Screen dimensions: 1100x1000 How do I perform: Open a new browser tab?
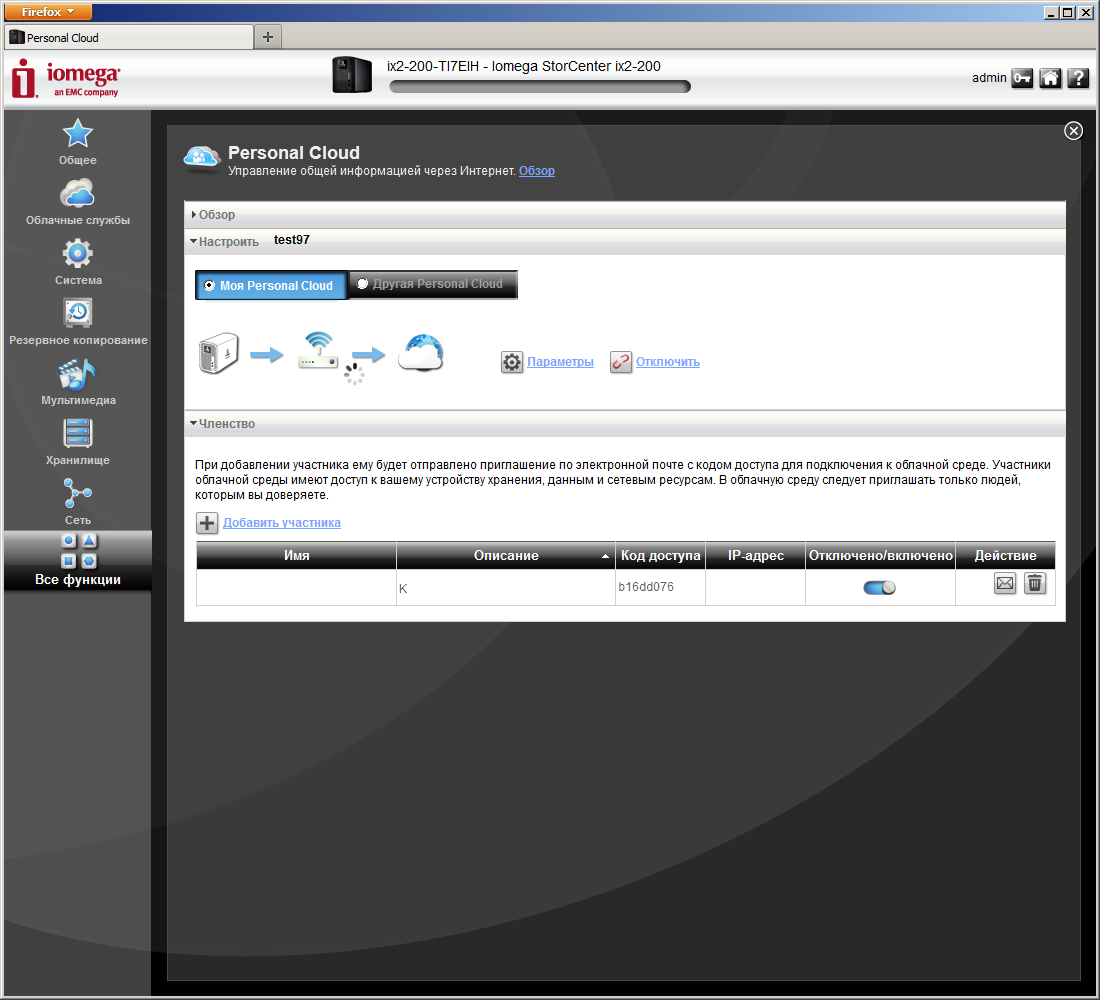click(268, 37)
